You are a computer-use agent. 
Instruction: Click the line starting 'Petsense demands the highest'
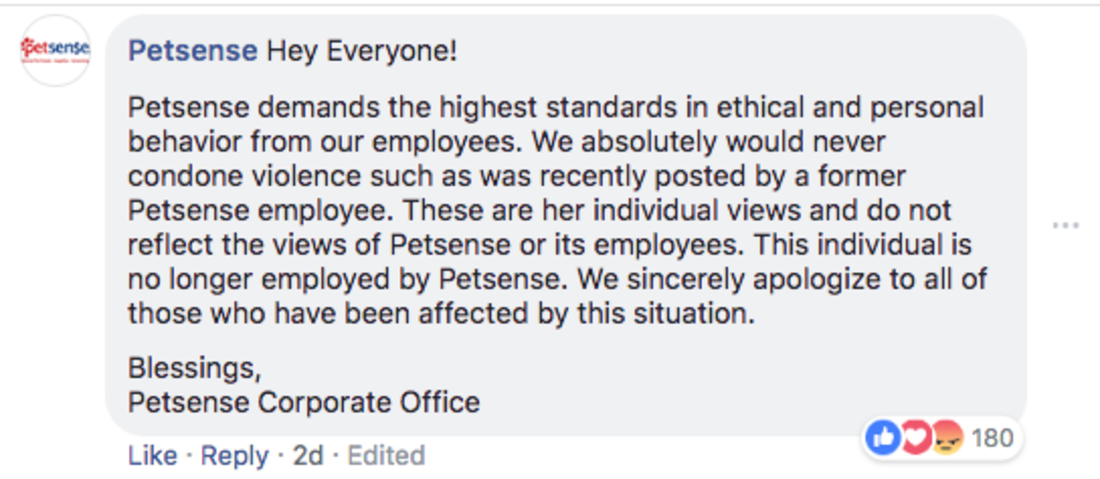(556, 108)
